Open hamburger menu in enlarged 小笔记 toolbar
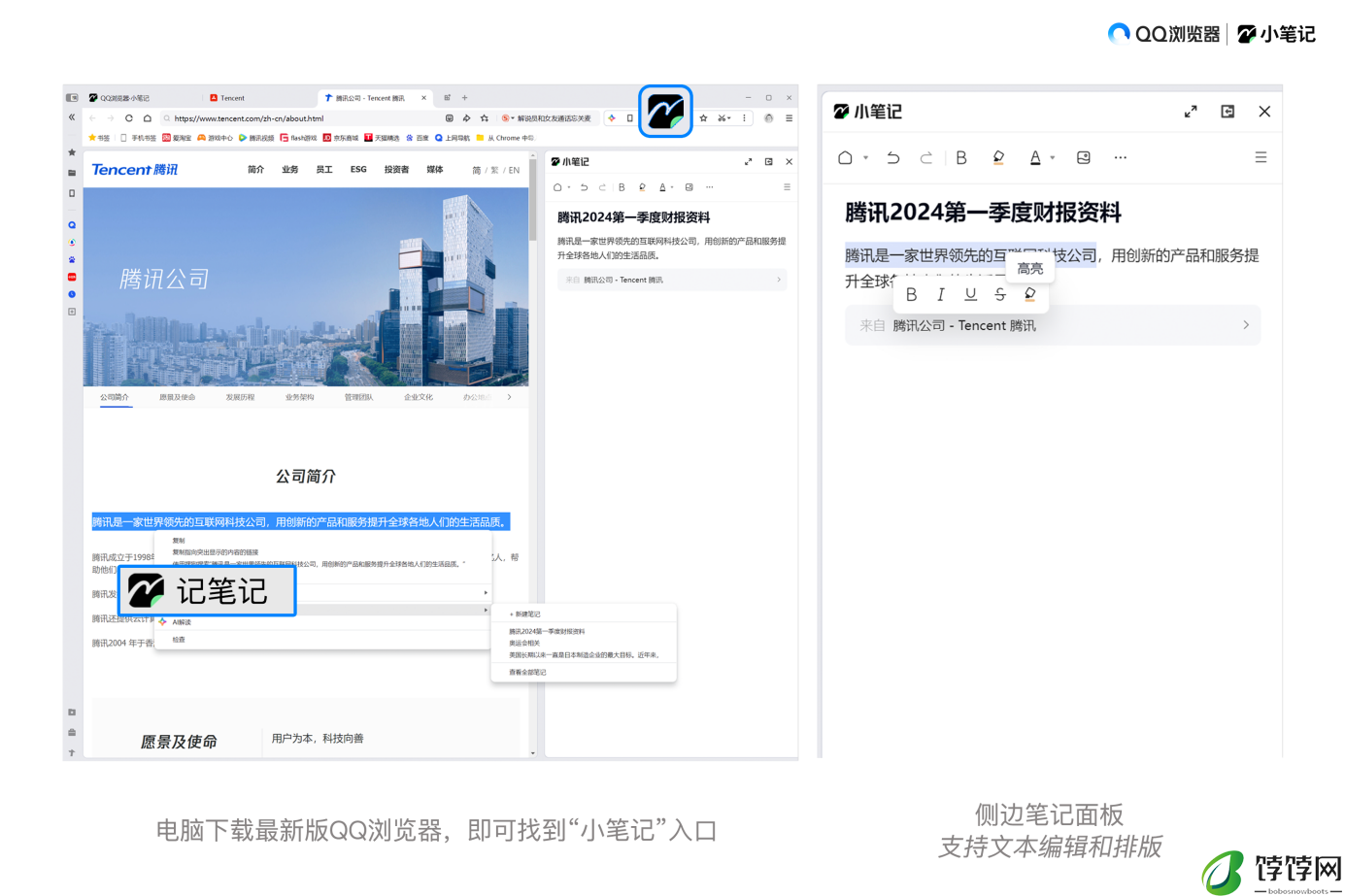This screenshot has height=896, width=1345. coord(1261,157)
